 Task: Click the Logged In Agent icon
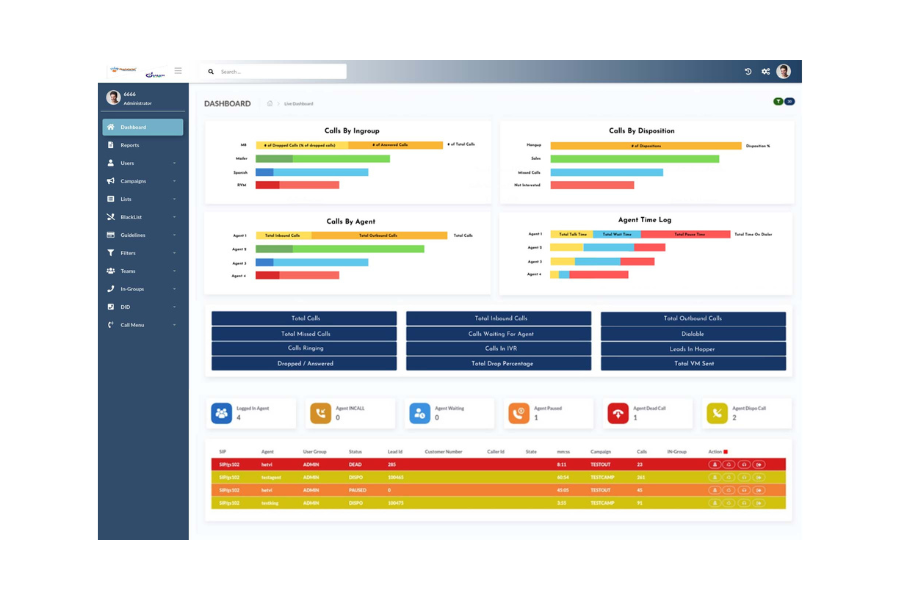point(221,413)
